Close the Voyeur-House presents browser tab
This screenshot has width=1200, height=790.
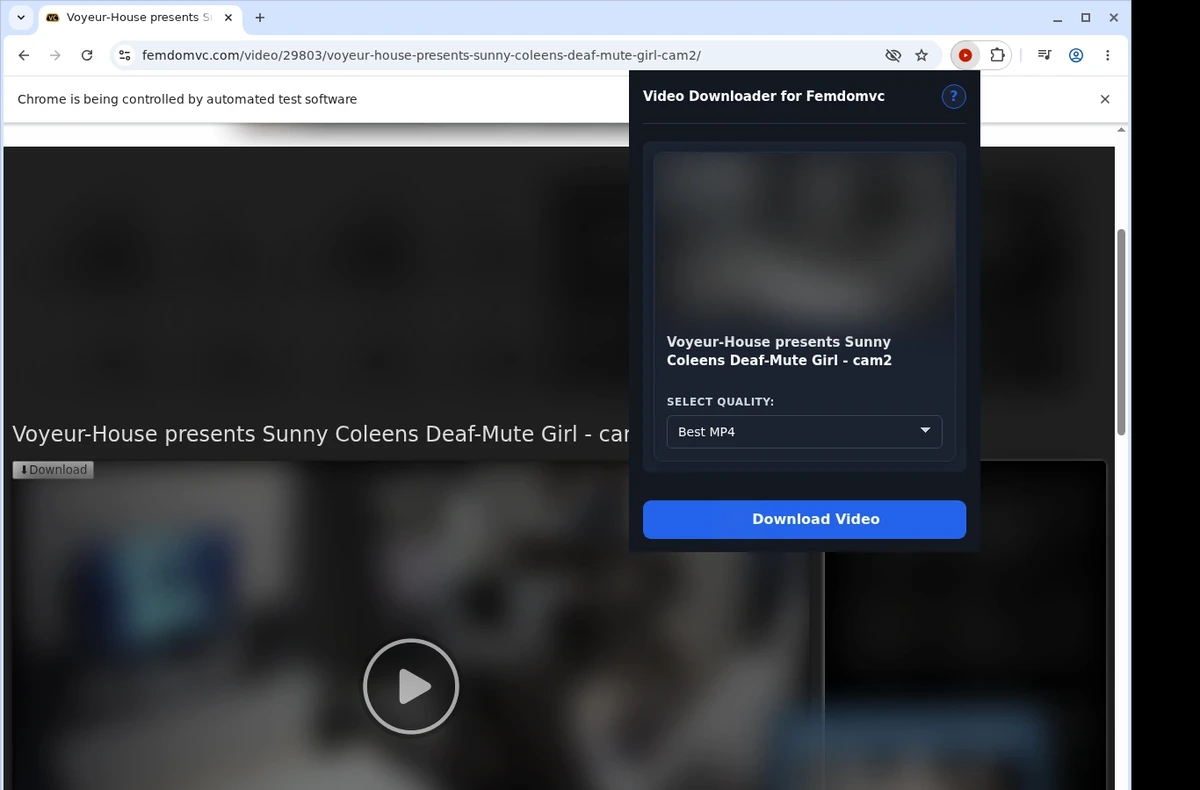[x=227, y=18]
